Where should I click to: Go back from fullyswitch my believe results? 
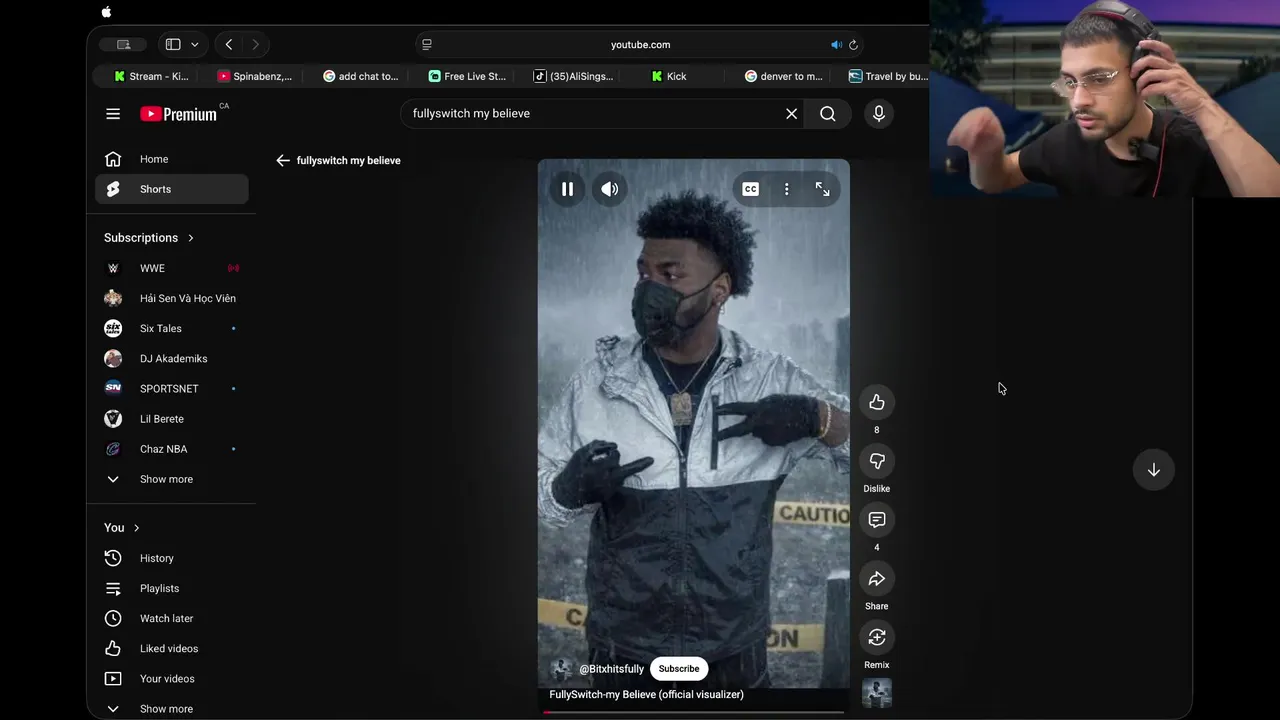[x=283, y=160]
